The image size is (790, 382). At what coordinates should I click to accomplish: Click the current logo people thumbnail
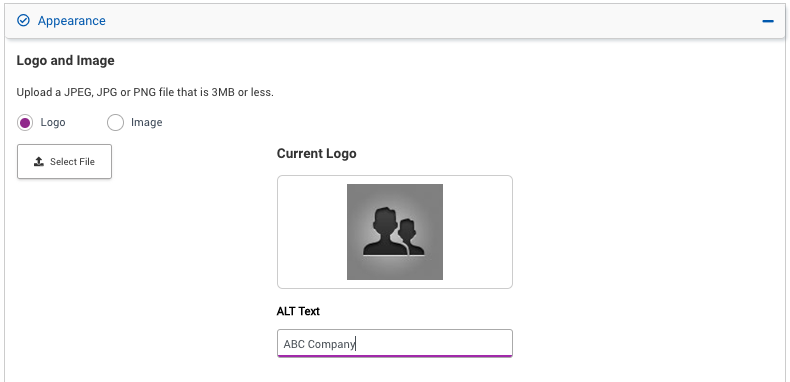[395, 232]
